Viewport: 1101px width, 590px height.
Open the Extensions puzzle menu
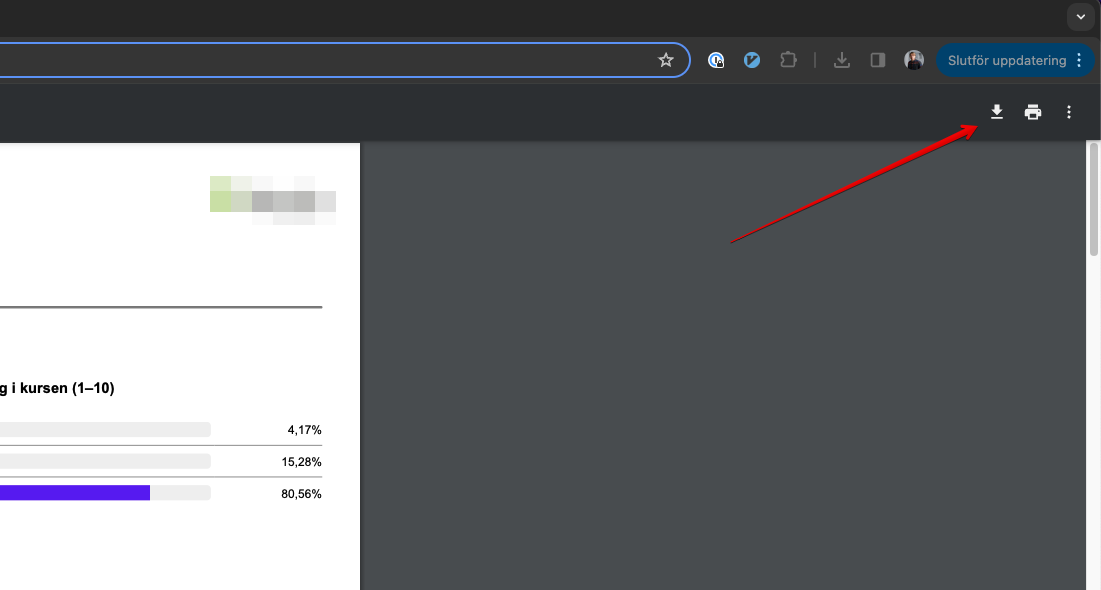[788, 60]
